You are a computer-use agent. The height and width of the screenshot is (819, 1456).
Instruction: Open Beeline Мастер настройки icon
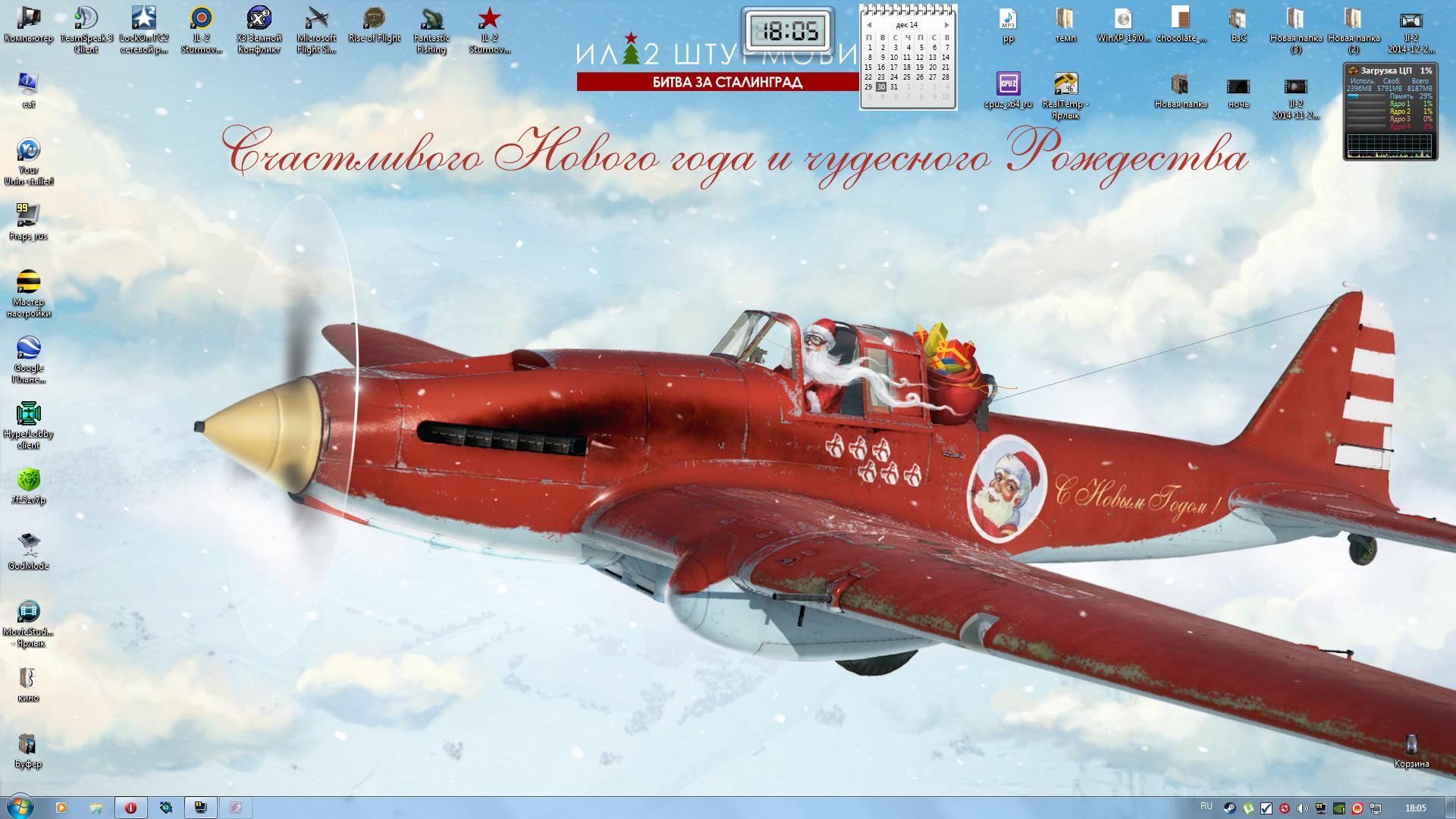[x=28, y=293]
